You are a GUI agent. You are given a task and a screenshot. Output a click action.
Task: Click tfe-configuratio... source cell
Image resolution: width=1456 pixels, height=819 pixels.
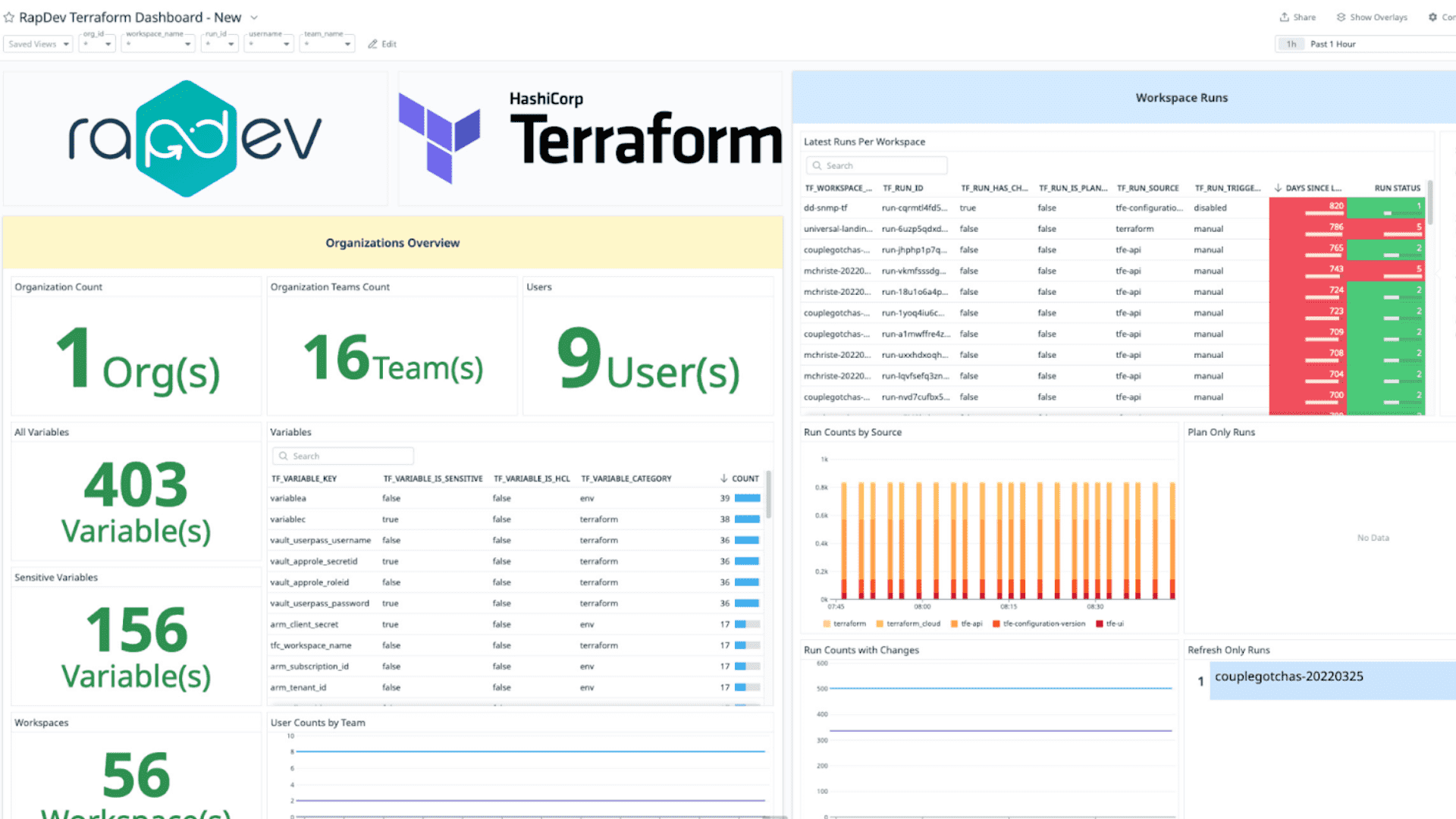coord(1149,208)
